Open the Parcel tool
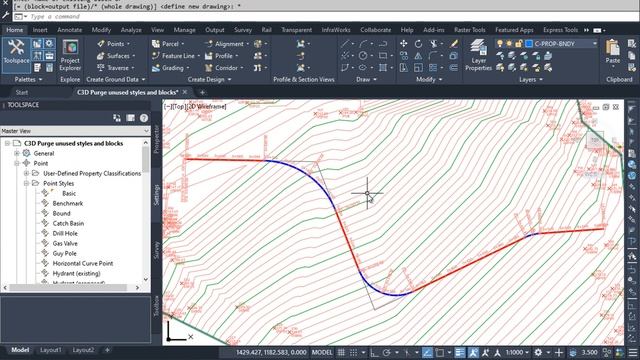This screenshot has height=360, width=640. click(x=168, y=44)
